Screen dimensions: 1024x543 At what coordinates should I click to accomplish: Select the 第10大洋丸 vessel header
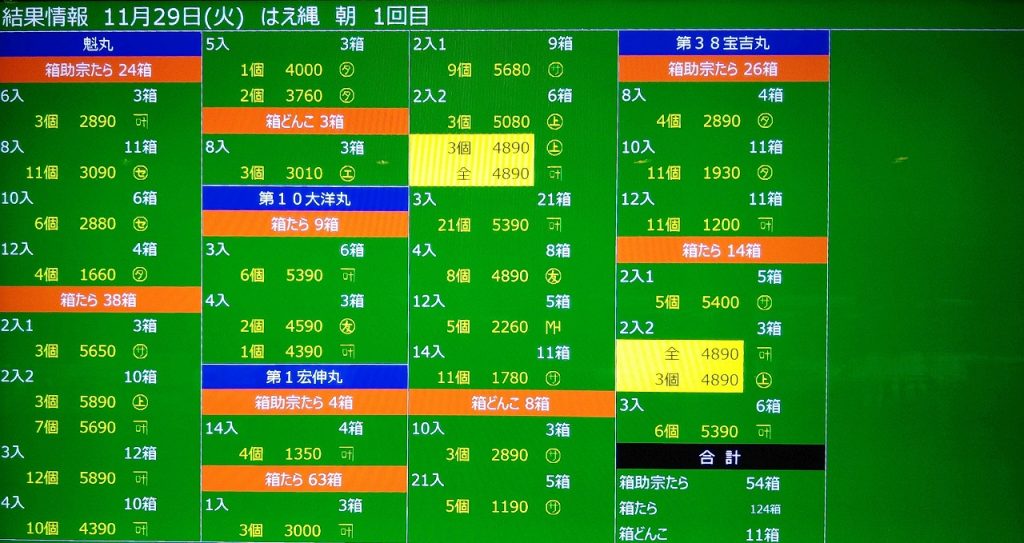tap(304, 198)
